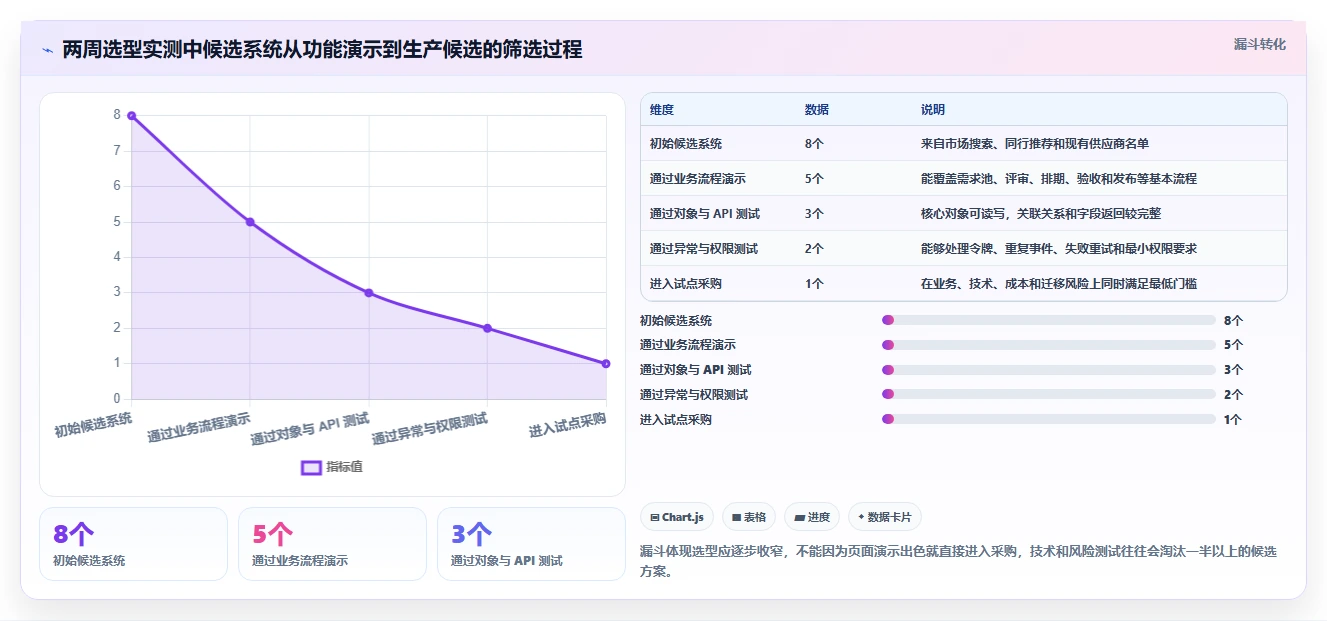Click description starting 在业务、技术、成本
Image resolution: width=1327 pixels, height=621 pixels.
click(x=1059, y=284)
